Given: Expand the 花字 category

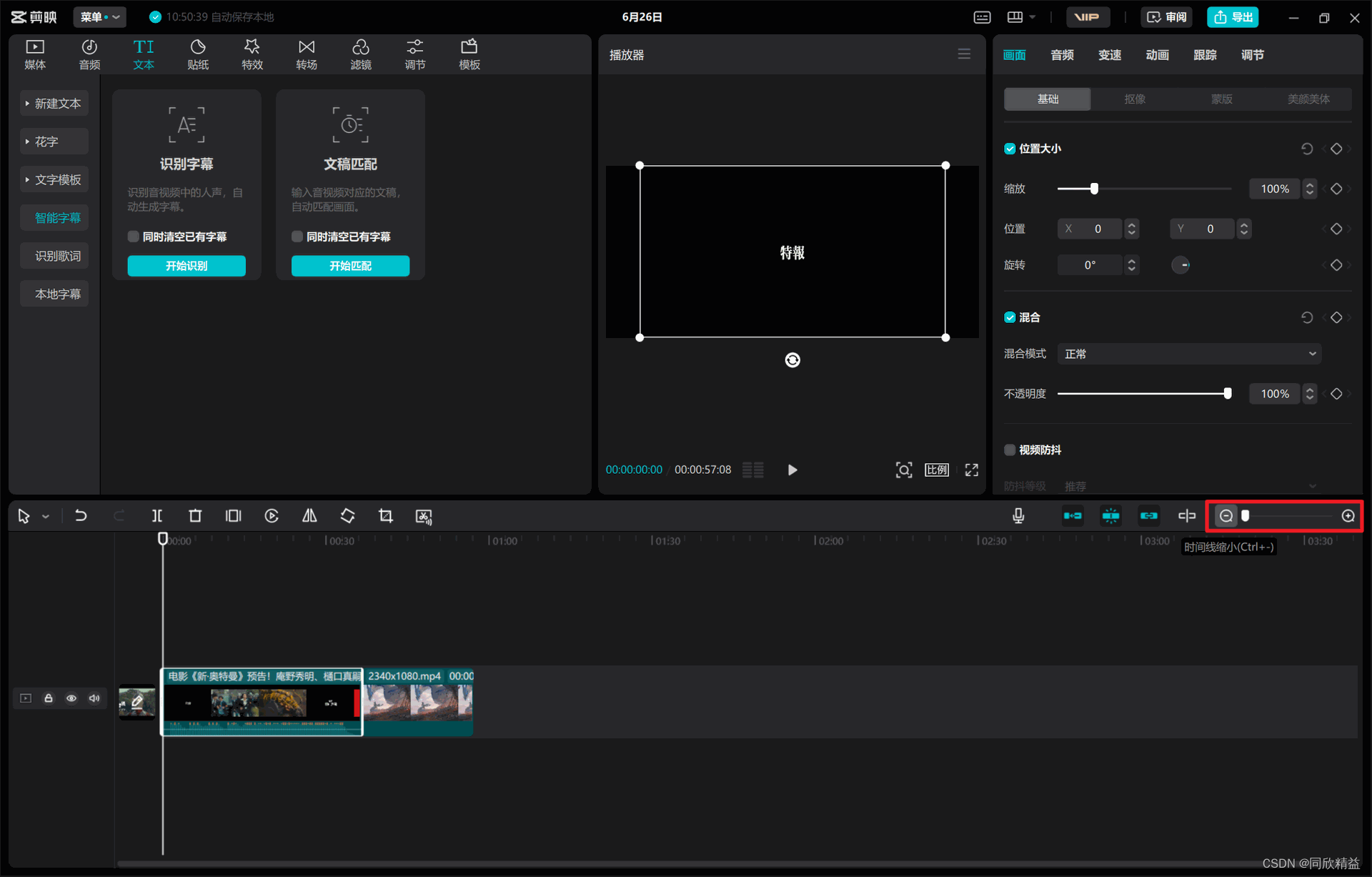Looking at the screenshot, I should pos(54,142).
